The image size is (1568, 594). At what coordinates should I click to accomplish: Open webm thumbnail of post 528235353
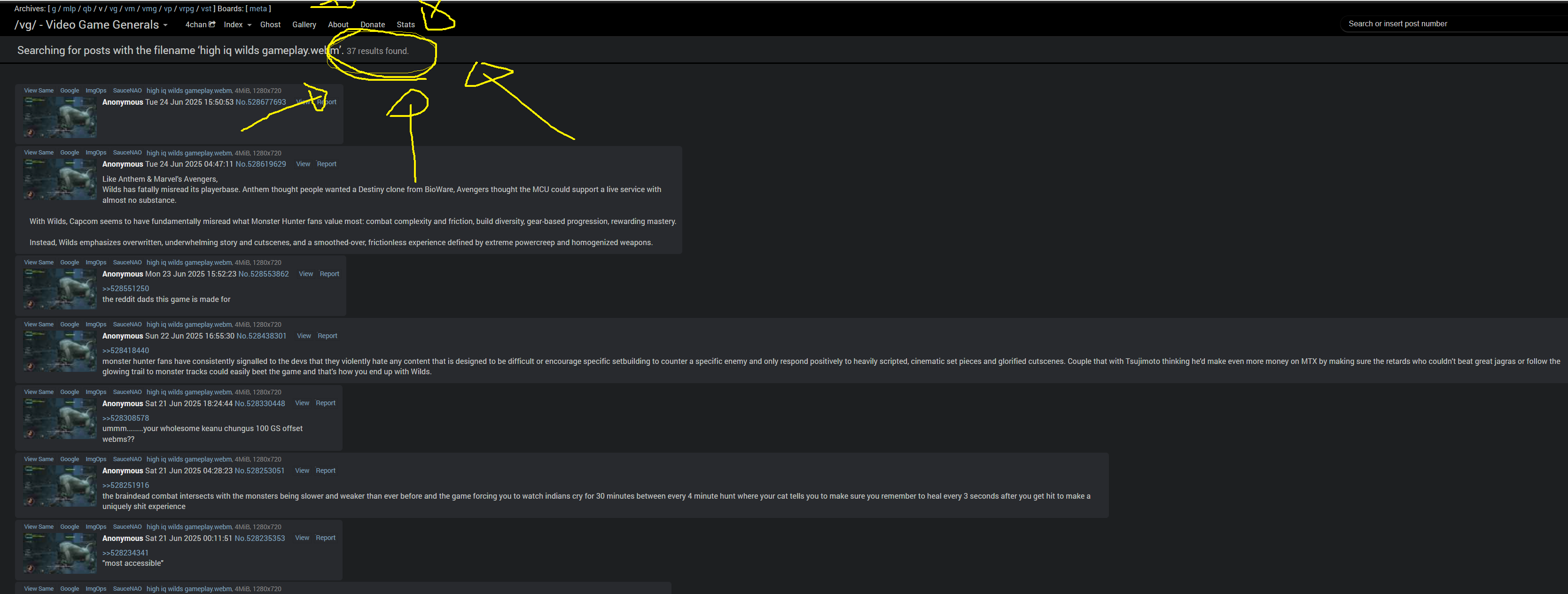(60, 554)
